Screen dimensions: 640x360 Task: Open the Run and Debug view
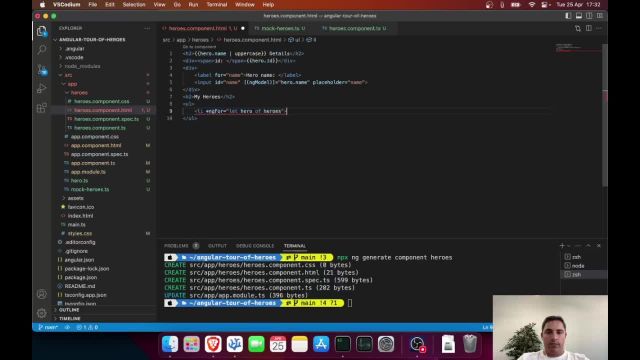click(41, 88)
